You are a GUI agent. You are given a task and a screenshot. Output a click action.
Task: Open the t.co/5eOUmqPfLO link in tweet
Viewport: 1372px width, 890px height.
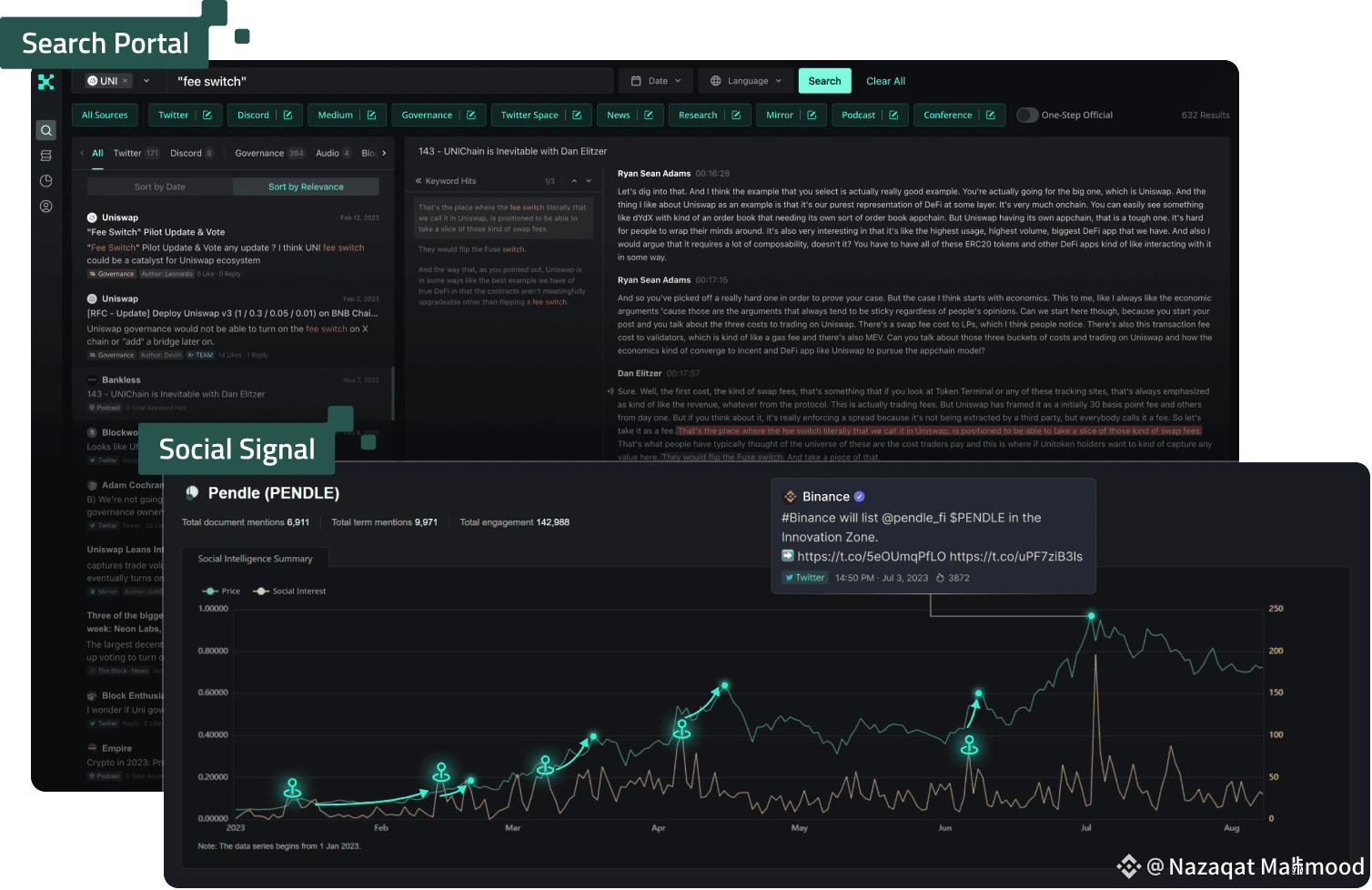click(x=871, y=556)
